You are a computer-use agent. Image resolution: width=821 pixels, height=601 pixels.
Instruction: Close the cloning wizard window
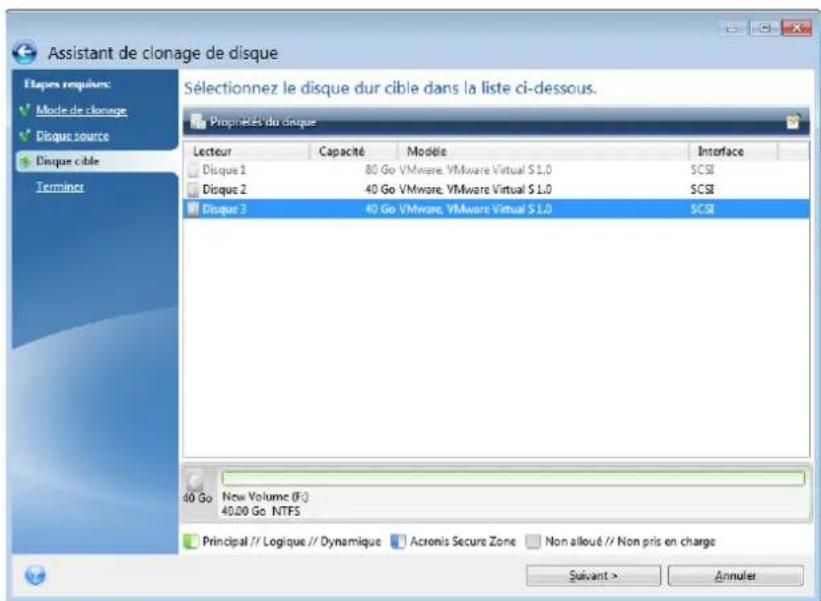click(796, 28)
